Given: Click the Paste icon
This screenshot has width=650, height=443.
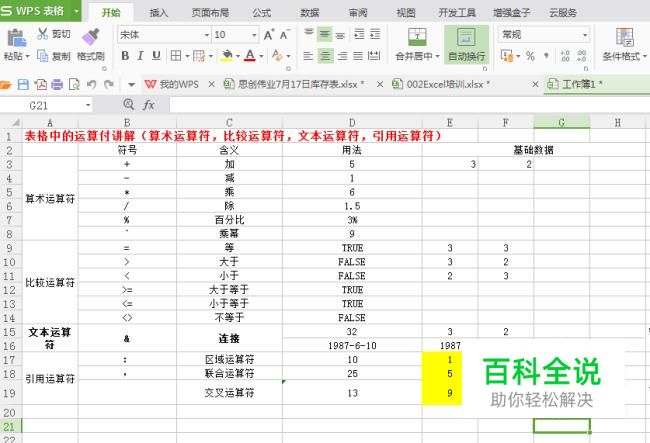Looking at the screenshot, I should coord(17,38).
